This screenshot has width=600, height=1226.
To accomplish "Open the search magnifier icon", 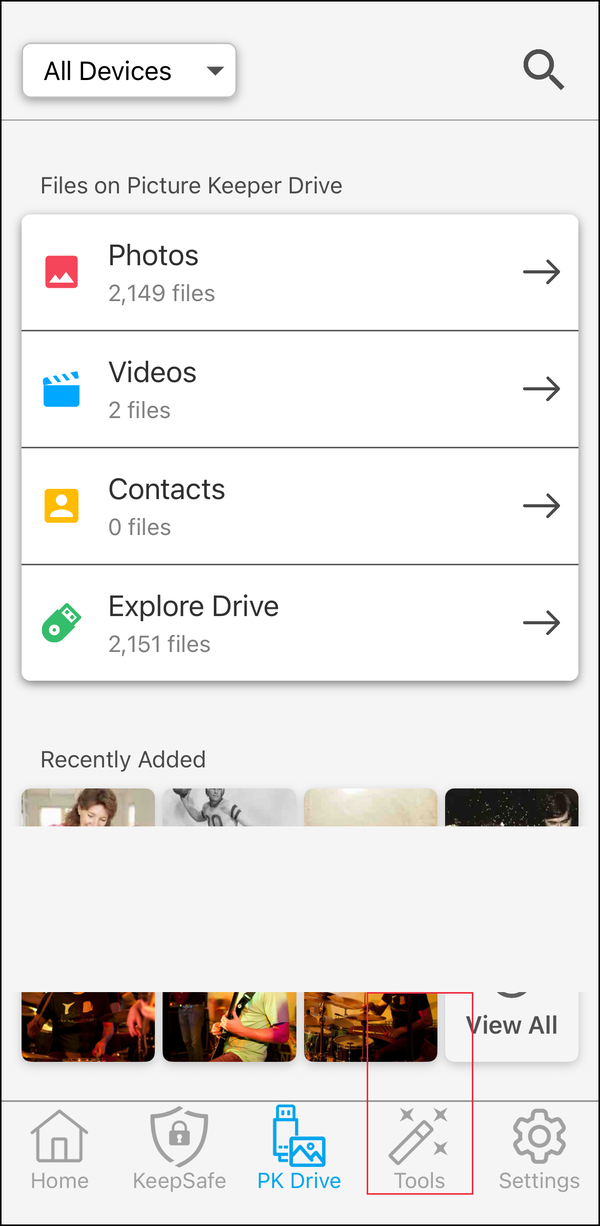I will [x=544, y=70].
